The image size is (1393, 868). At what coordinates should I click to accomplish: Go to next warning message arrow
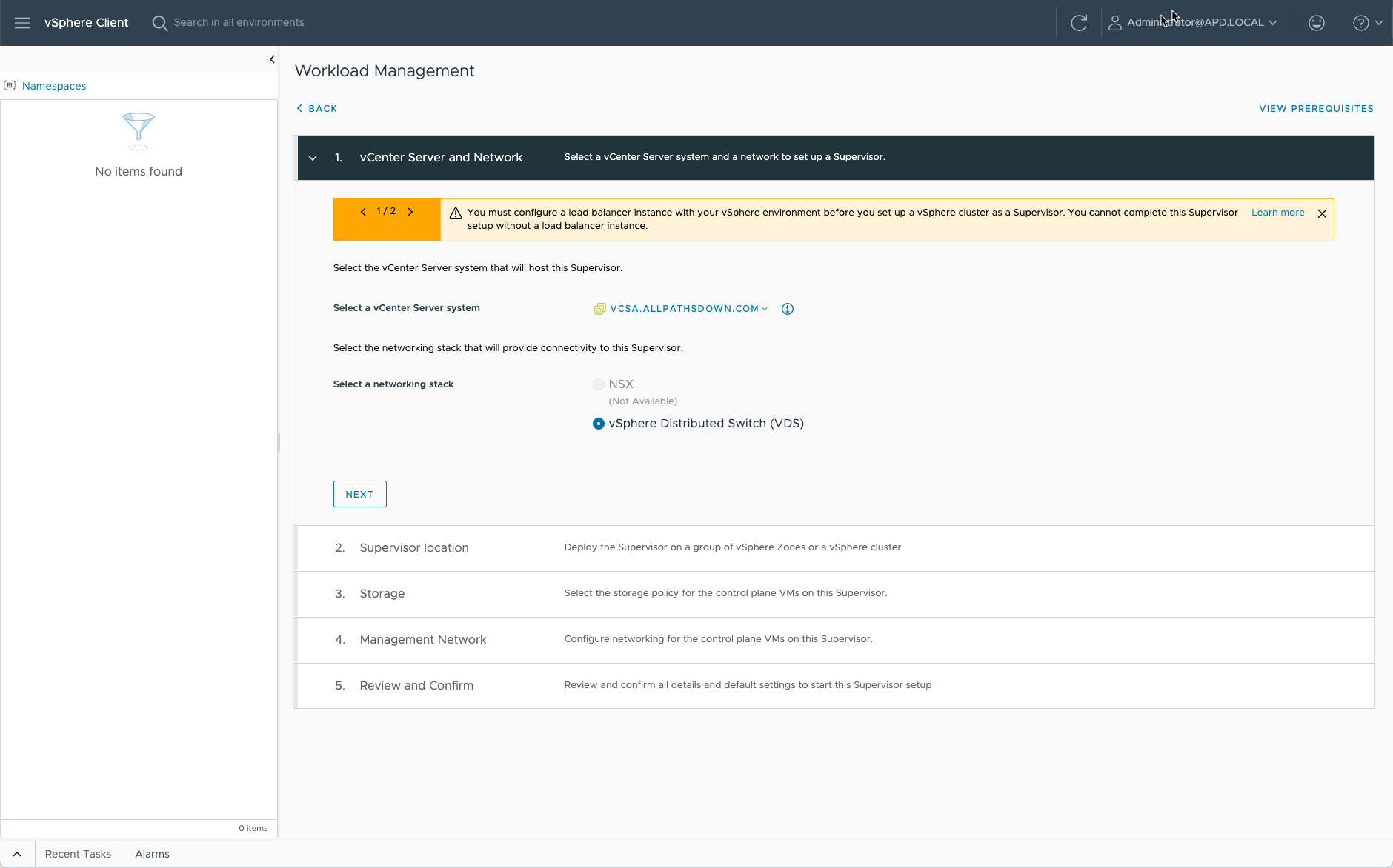tap(410, 212)
